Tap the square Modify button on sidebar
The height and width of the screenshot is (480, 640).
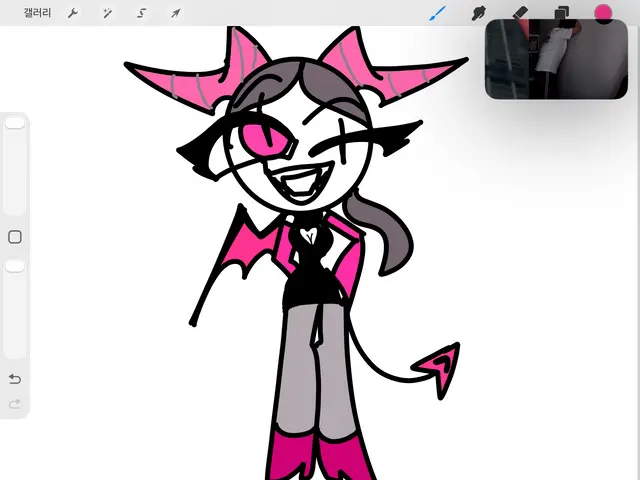coord(15,237)
